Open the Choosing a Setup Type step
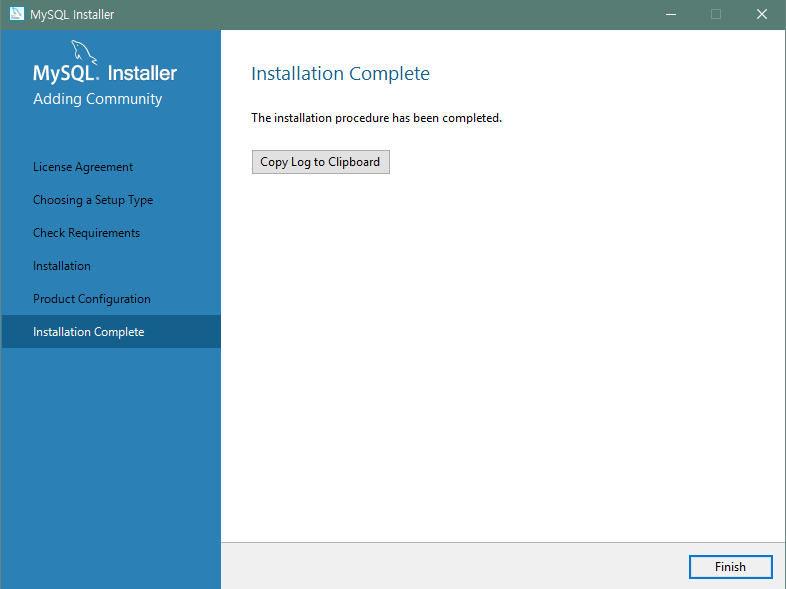This screenshot has height=589, width=786. click(x=93, y=200)
